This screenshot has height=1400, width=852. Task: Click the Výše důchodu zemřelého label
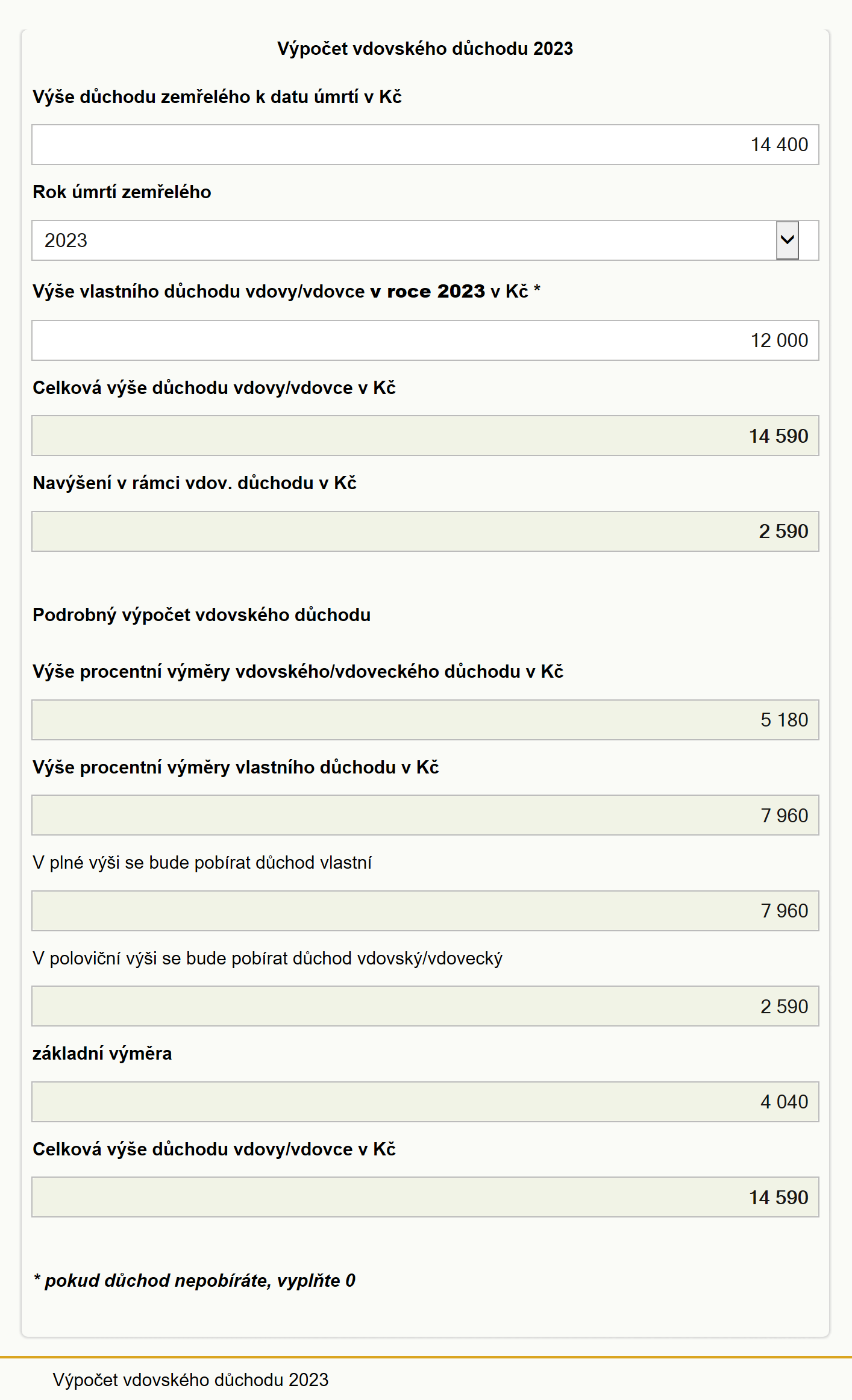(x=217, y=97)
